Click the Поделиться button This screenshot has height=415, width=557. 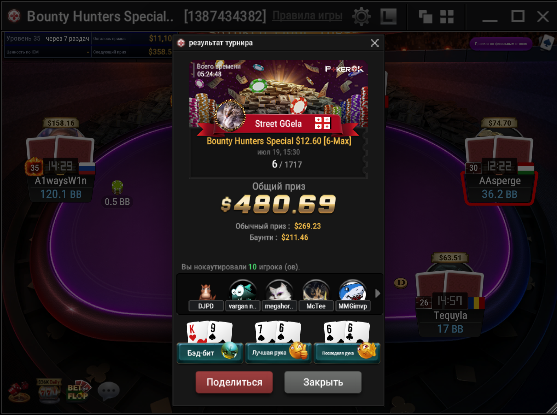[234, 382]
